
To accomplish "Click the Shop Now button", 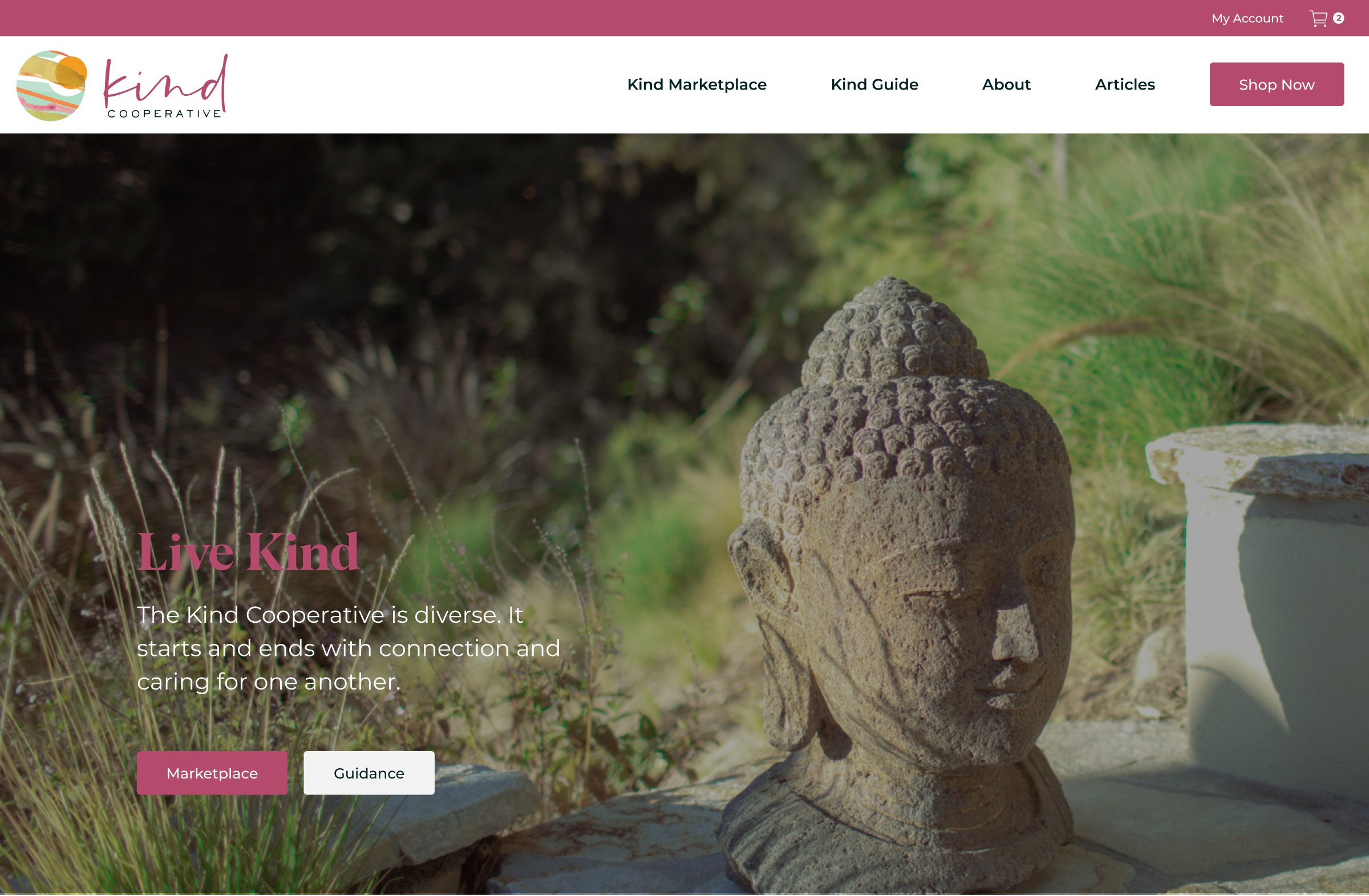I will 1277,84.
